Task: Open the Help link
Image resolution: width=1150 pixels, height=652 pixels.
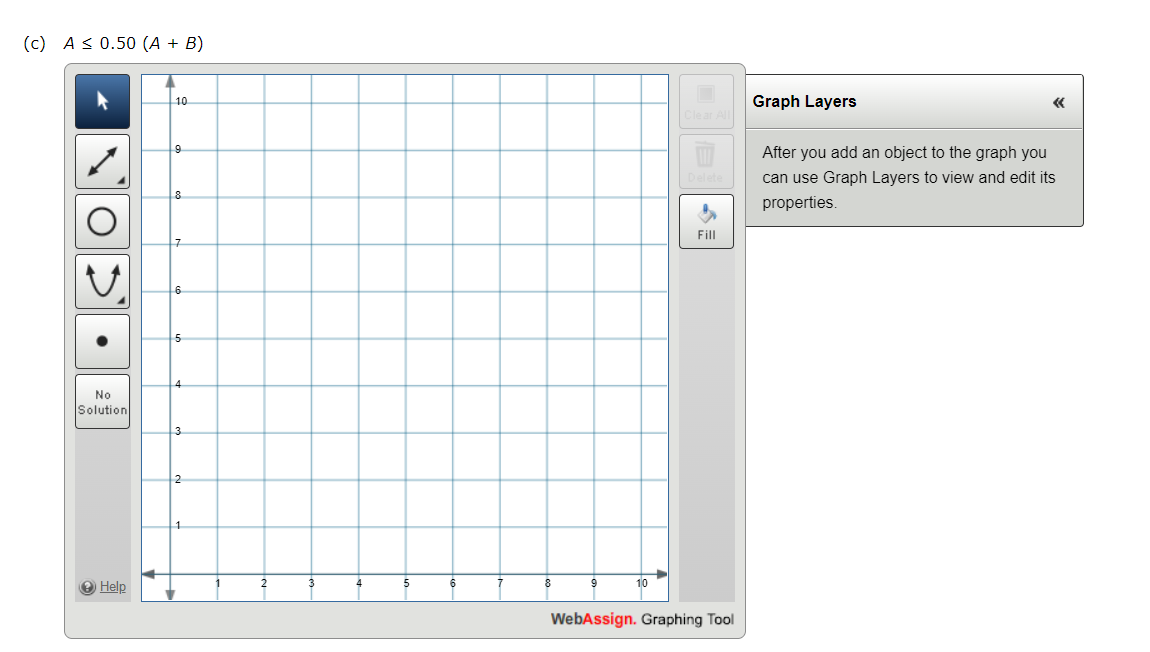Action: coord(112,587)
